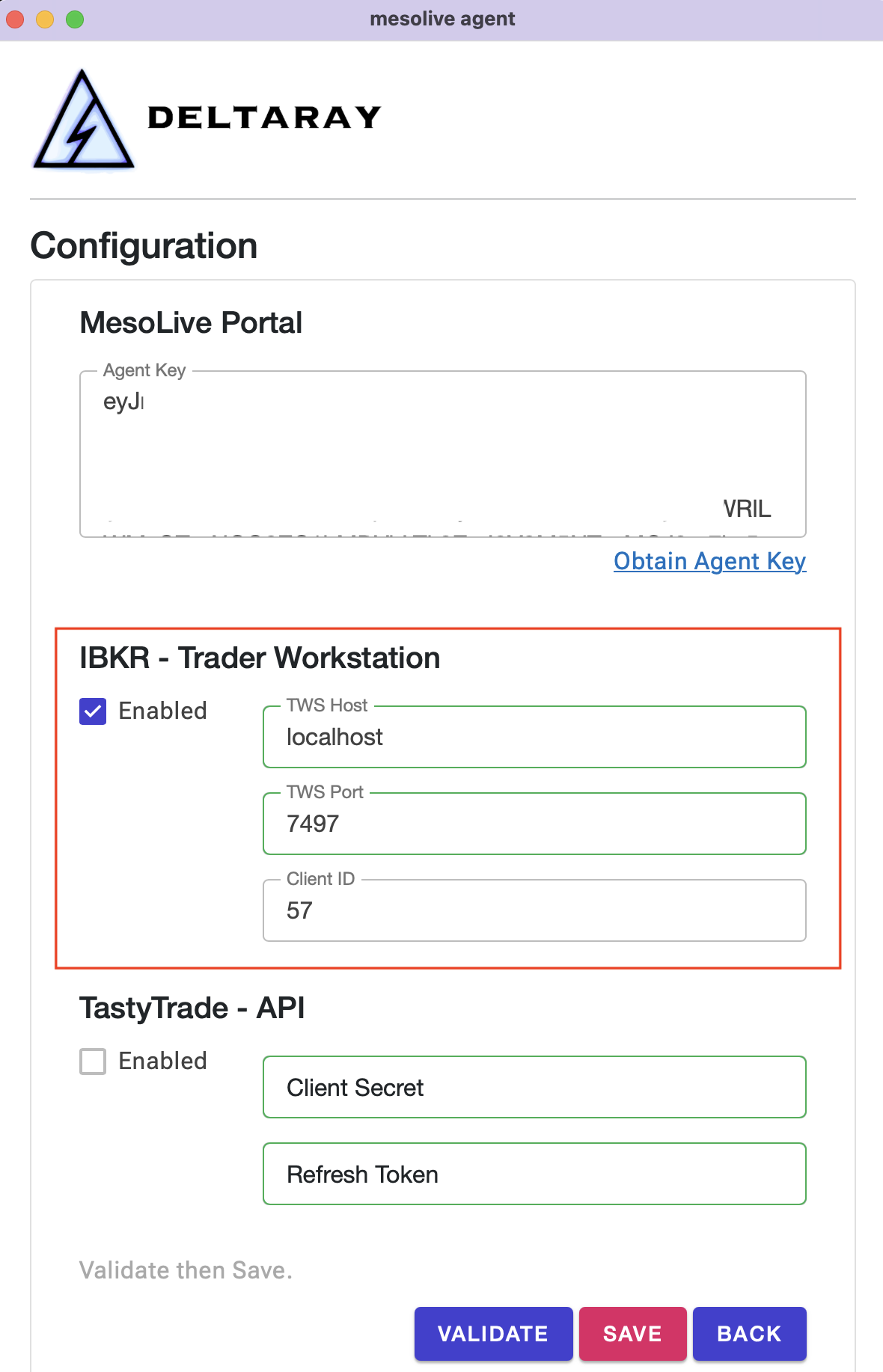Minimize the window with the yellow button
This screenshot has height=1372, width=883.
45,19
